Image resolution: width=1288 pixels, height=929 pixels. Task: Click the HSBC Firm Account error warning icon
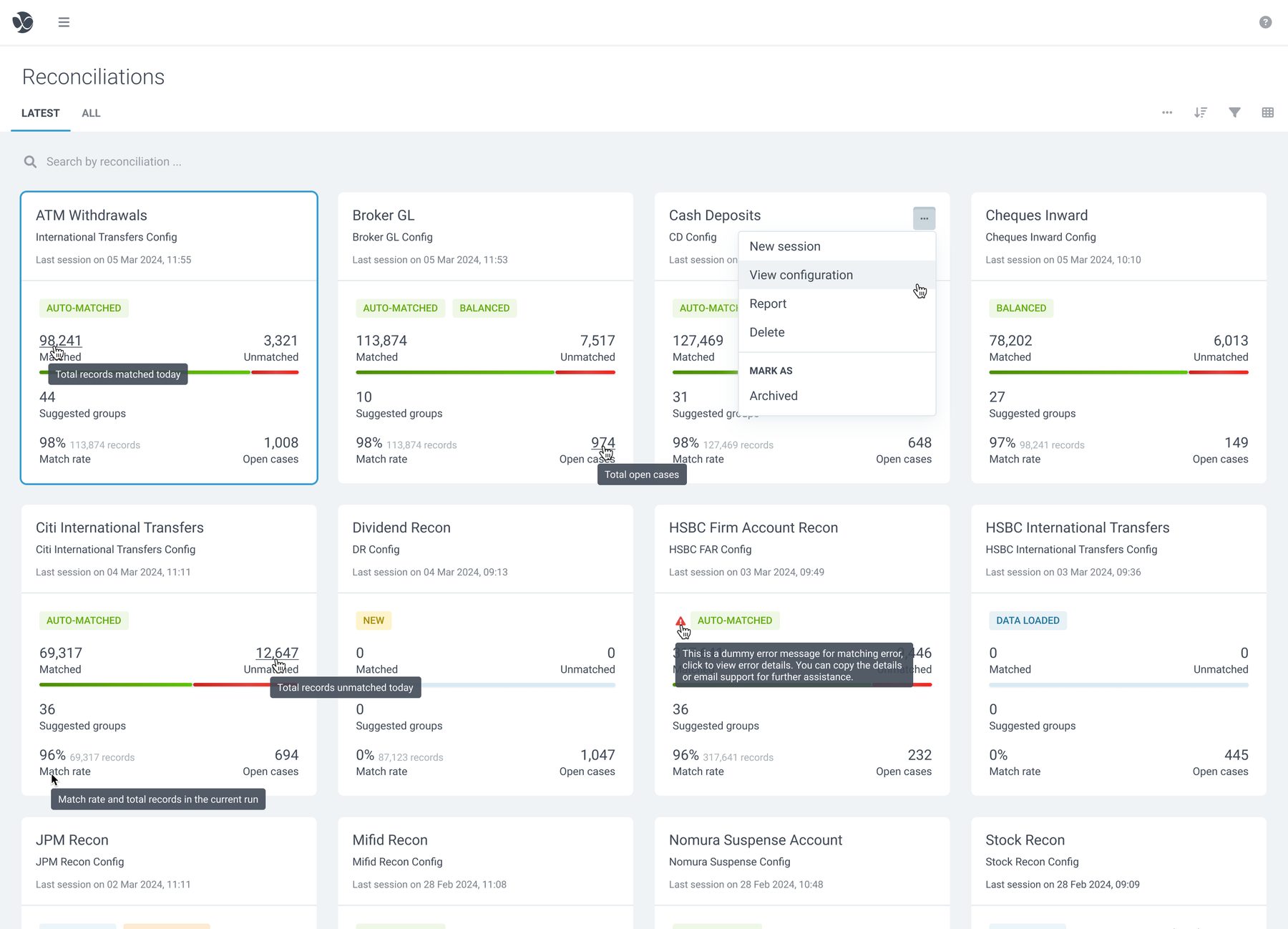pyautogui.click(x=680, y=621)
